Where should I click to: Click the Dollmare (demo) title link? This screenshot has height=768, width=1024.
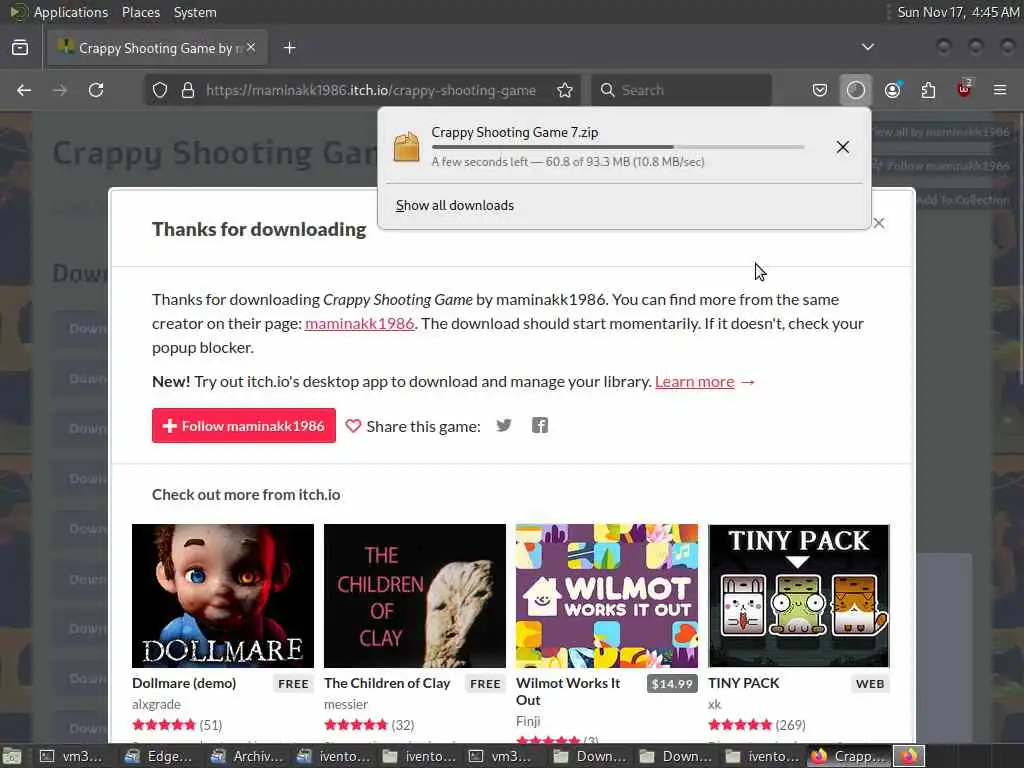pos(184,683)
